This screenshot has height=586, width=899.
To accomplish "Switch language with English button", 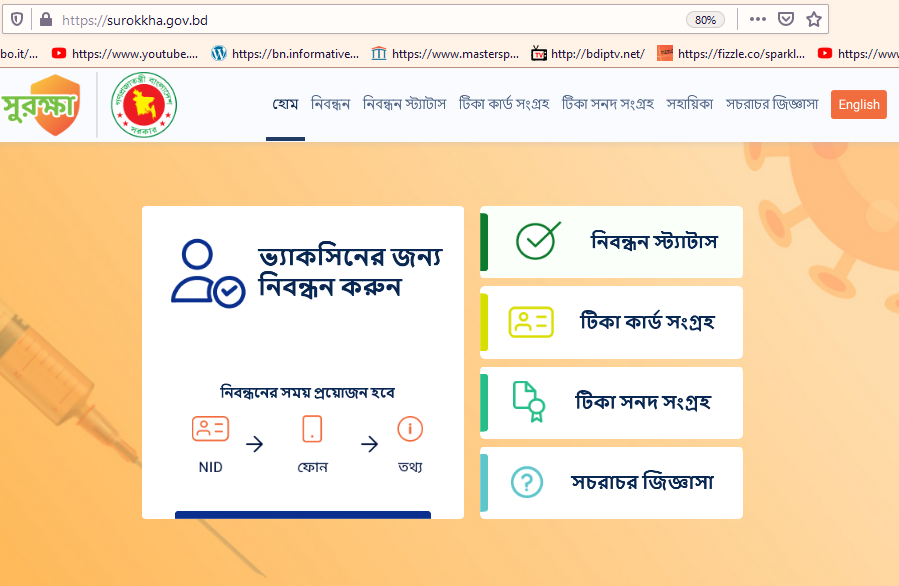I will click(858, 104).
